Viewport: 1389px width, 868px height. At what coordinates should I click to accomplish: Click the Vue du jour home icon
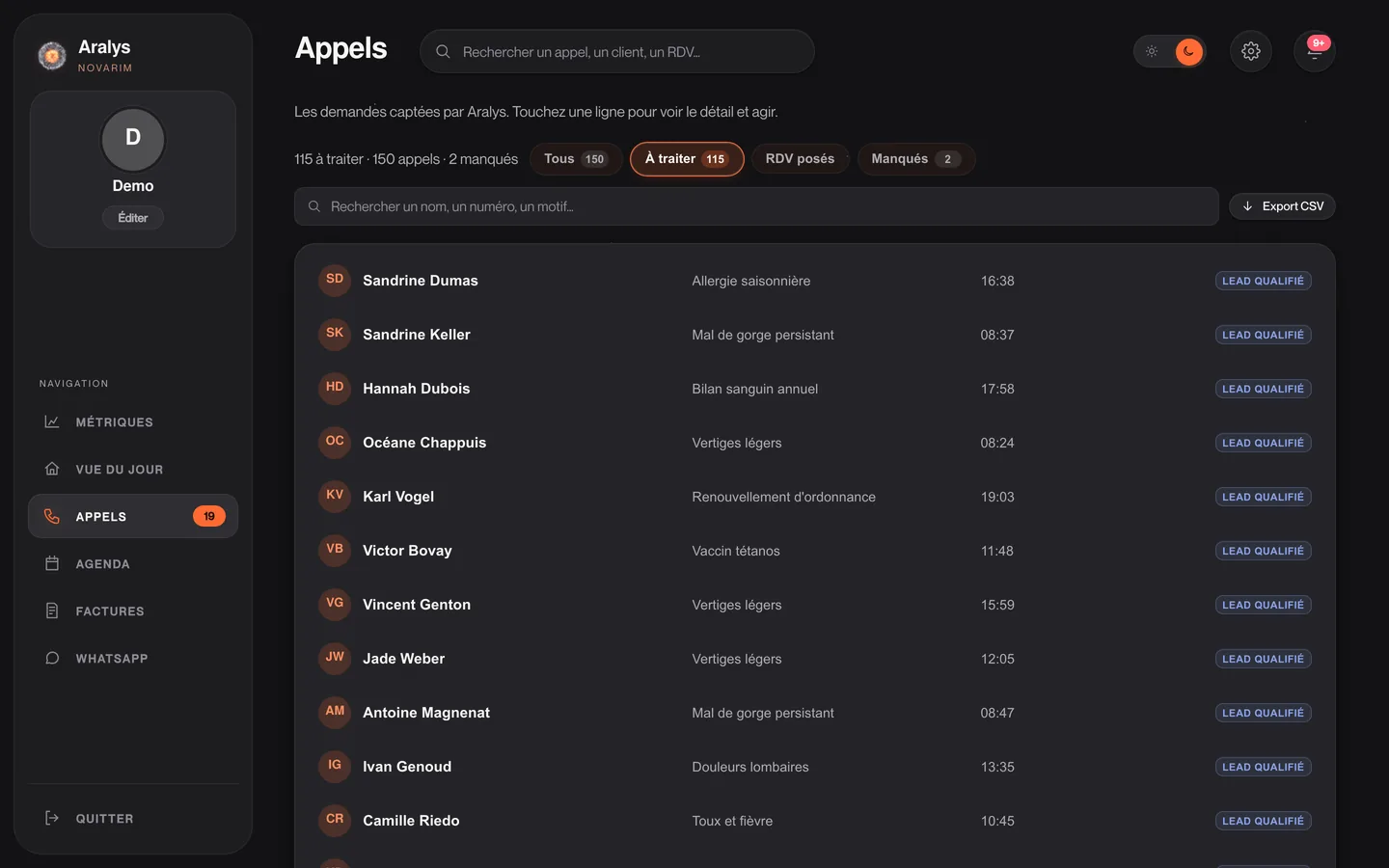click(x=52, y=469)
